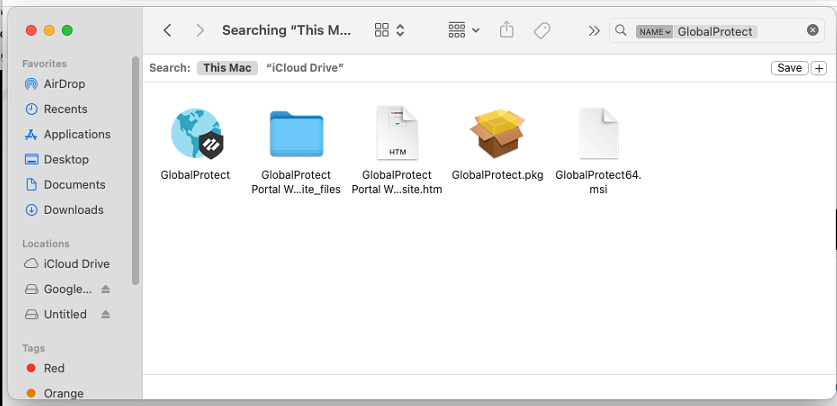The width and height of the screenshot is (837, 406).
Task: Minimize the Finder window yellow button
Action: click(49, 30)
